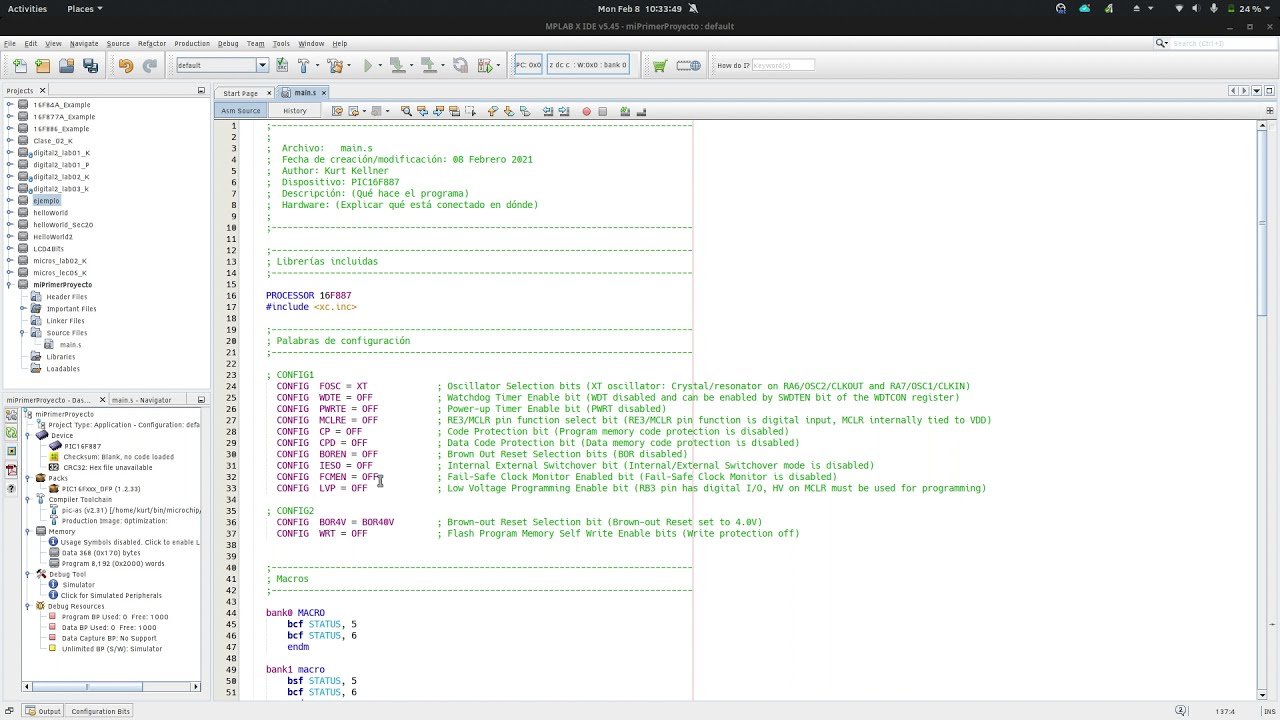Click the dashboard help question icon
The width and height of the screenshot is (1280, 720).
coord(11,488)
